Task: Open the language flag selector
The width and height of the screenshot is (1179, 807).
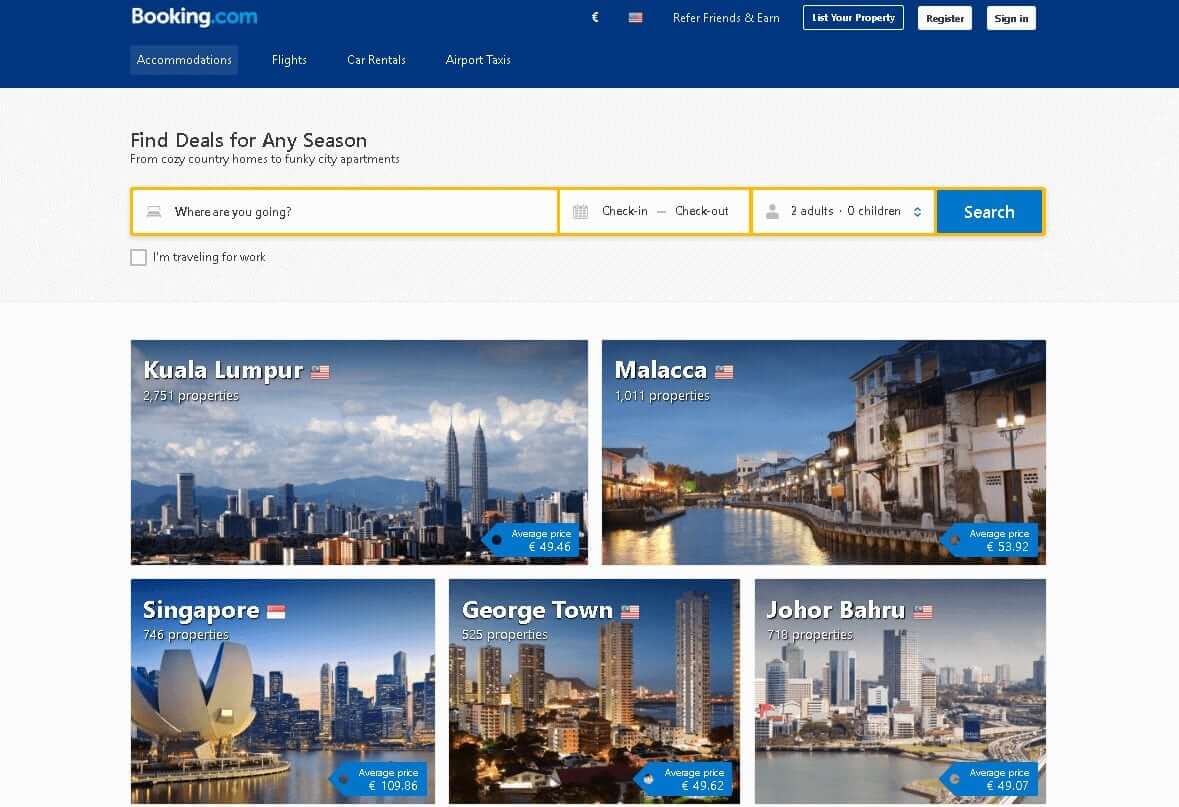Action: coord(635,17)
